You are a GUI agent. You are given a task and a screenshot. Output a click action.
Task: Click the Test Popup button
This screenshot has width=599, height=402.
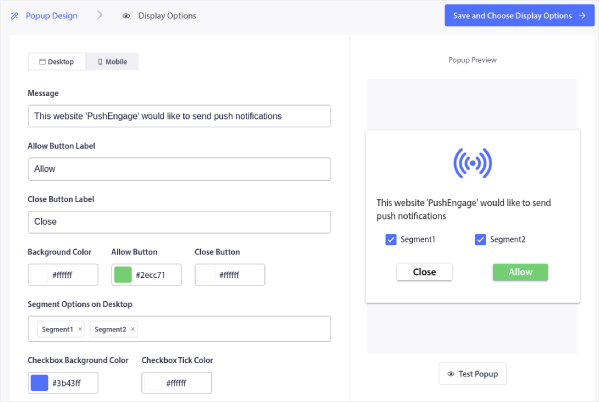[473, 374]
